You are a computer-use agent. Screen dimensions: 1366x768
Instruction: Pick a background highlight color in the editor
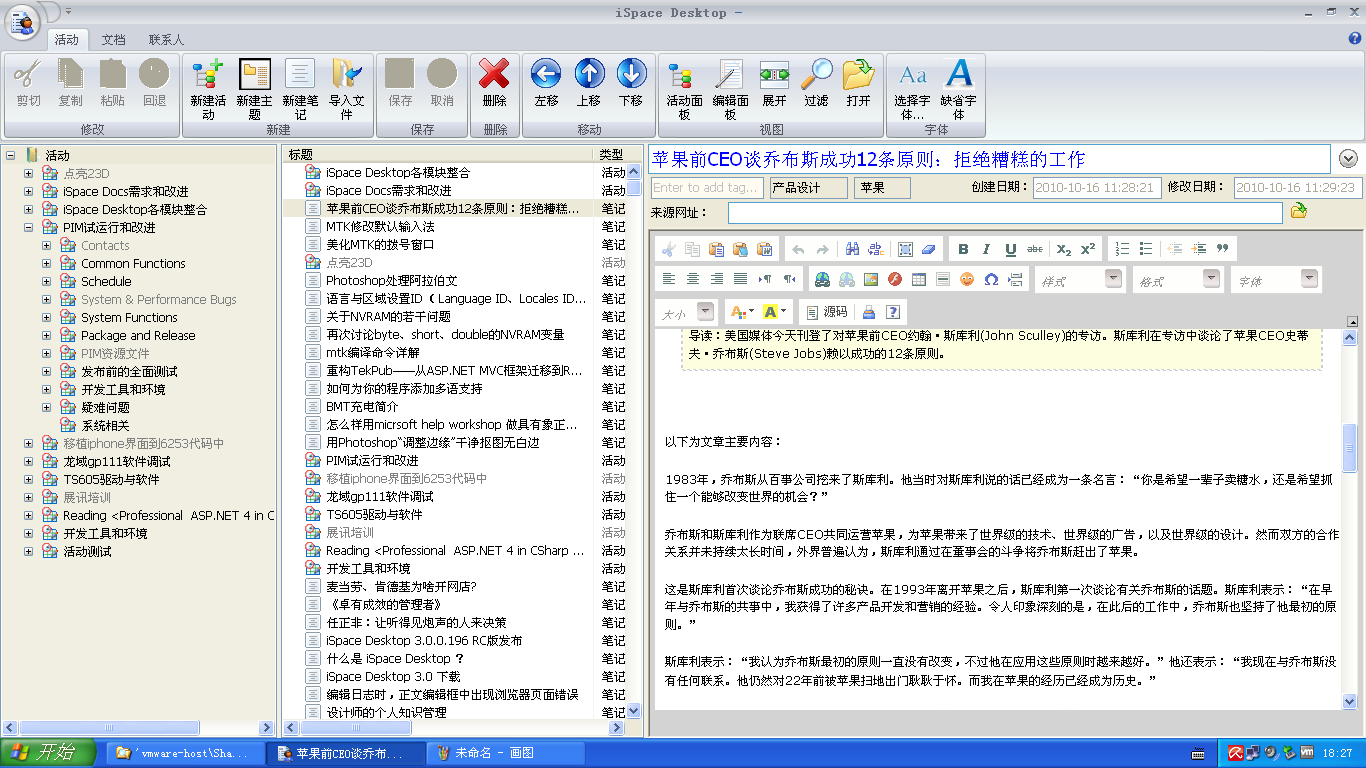[775, 312]
